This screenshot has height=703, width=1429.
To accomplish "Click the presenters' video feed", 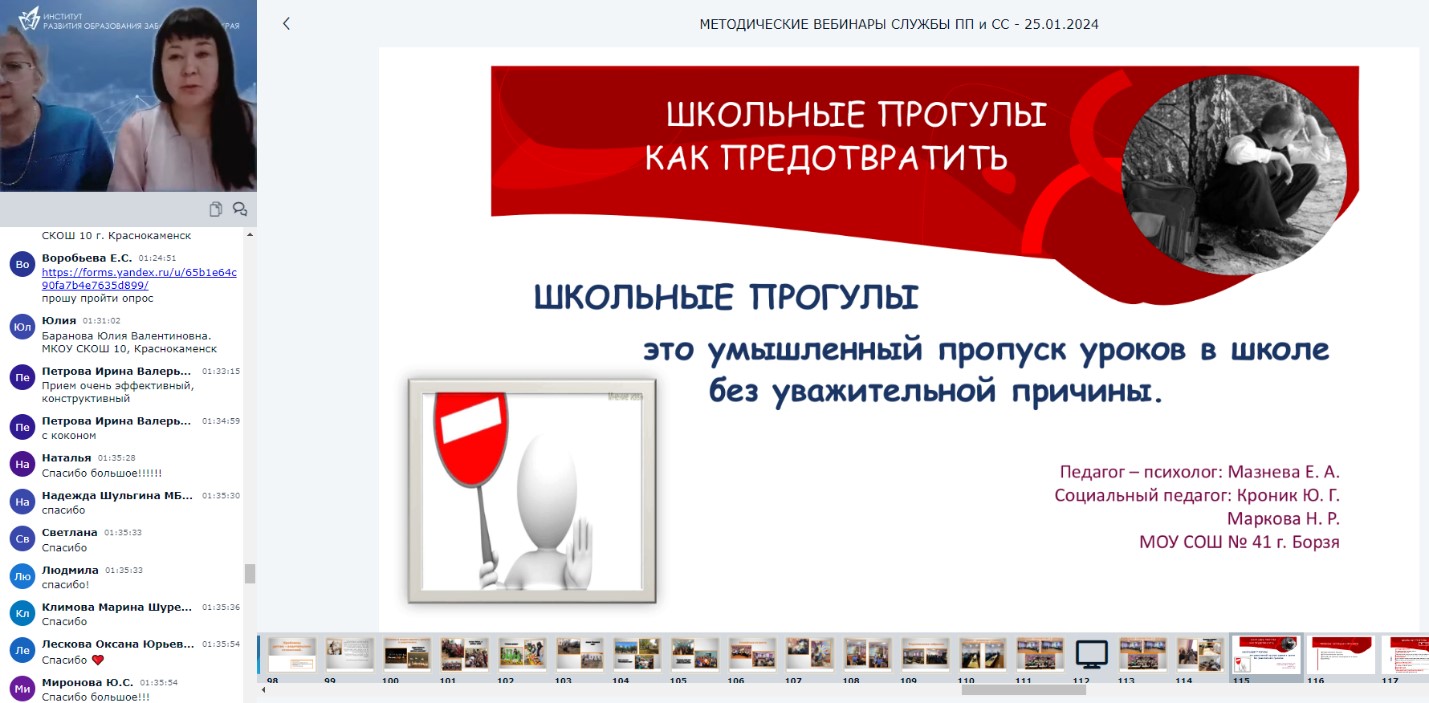I will coord(128,96).
